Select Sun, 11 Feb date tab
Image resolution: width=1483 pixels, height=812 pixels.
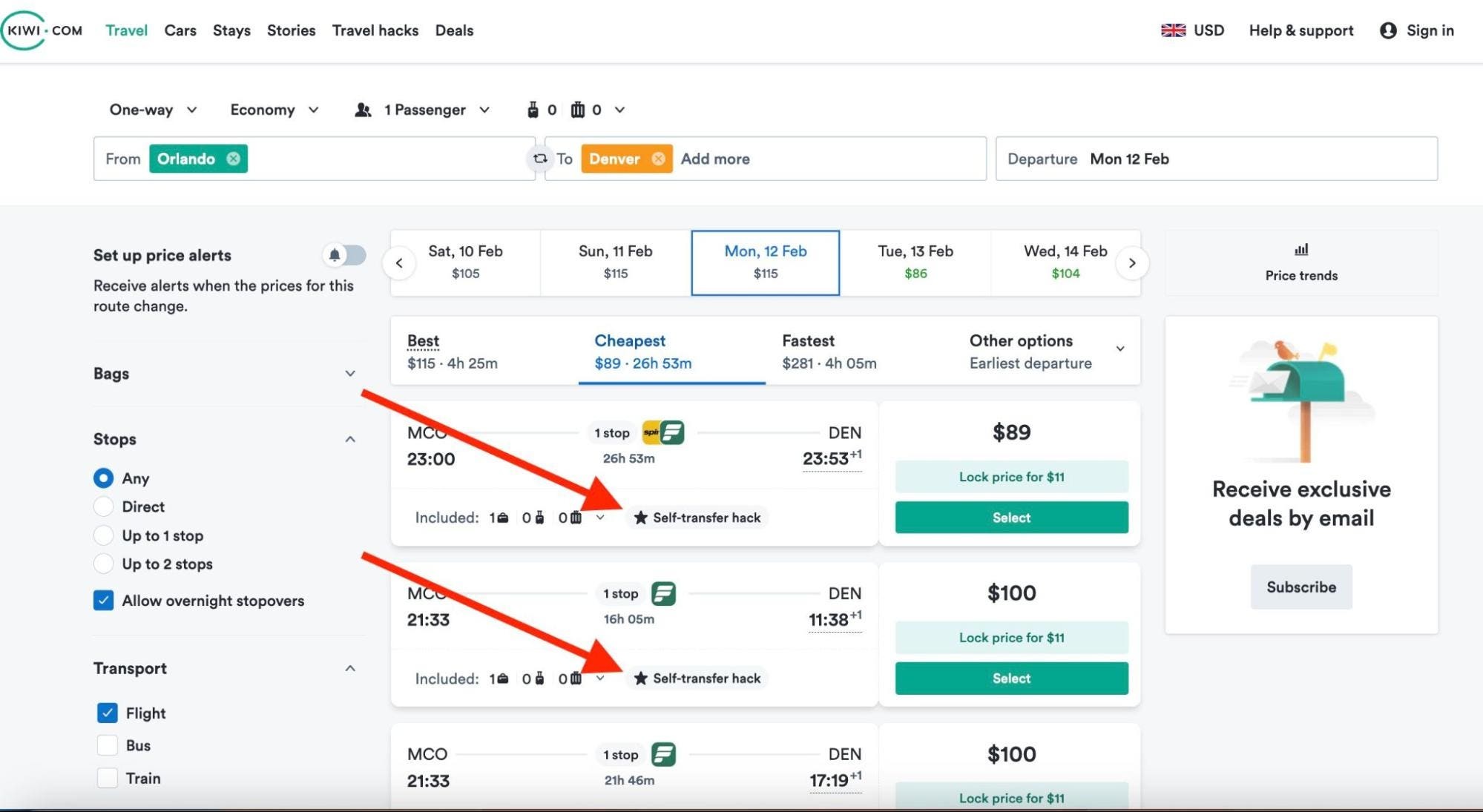pos(616,263)
